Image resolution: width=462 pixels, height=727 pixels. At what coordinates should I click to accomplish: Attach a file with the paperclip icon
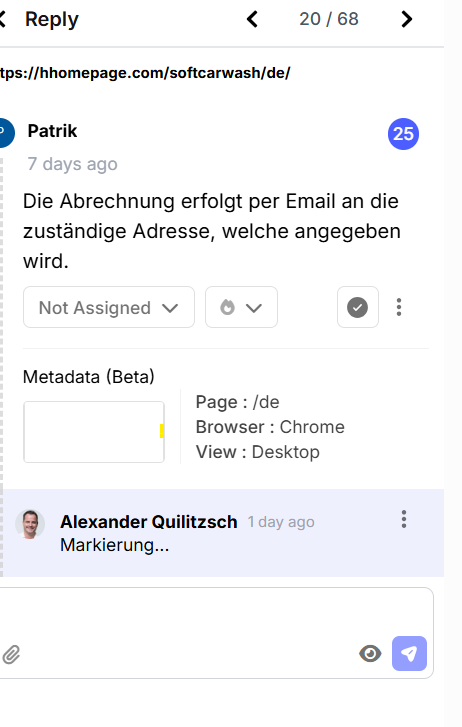(x=11, y=655)
